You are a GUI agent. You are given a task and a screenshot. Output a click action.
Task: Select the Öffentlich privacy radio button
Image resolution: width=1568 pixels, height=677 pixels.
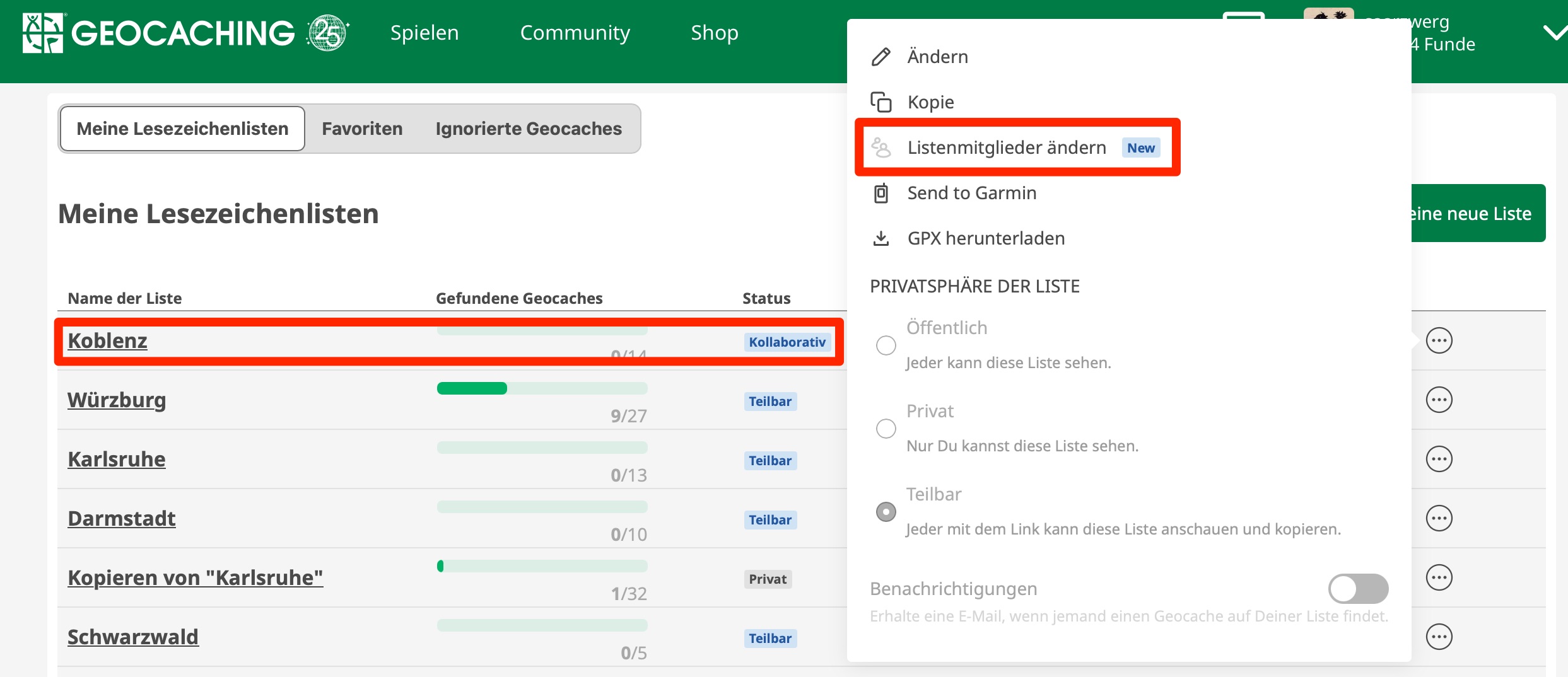click(886, 345)
